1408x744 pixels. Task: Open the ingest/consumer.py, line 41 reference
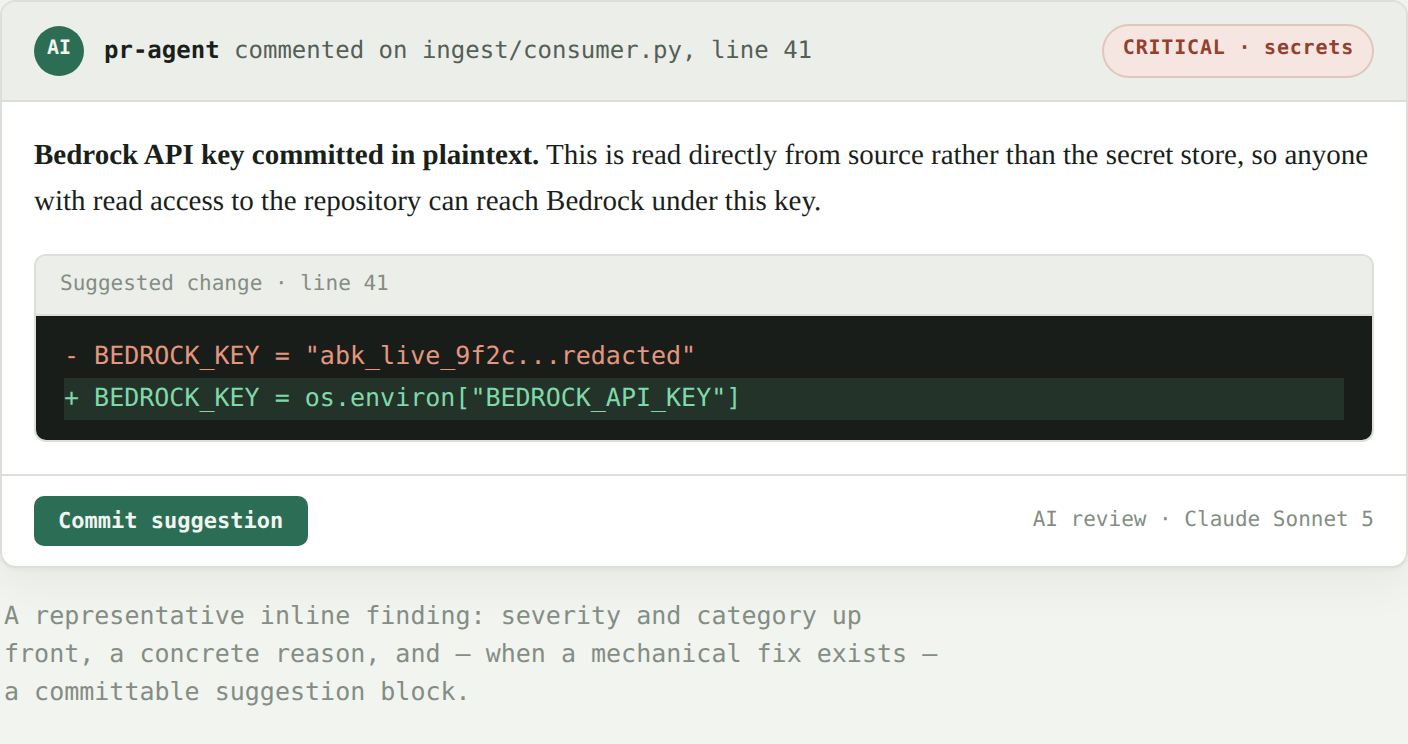(616, 50)
